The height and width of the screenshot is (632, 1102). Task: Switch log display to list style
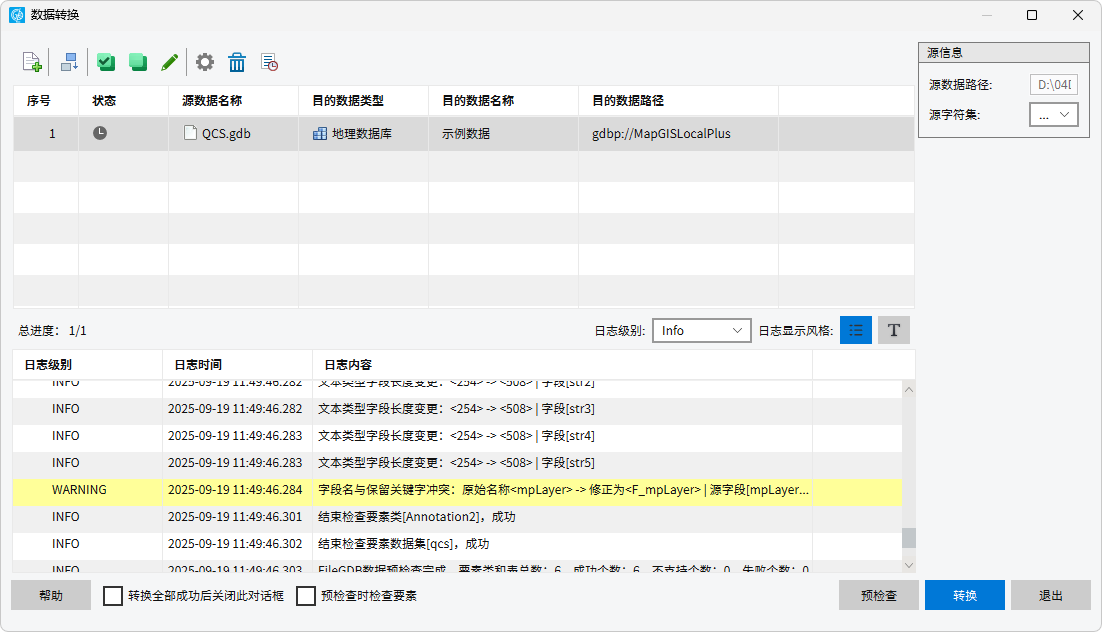[x=856, y=330]
